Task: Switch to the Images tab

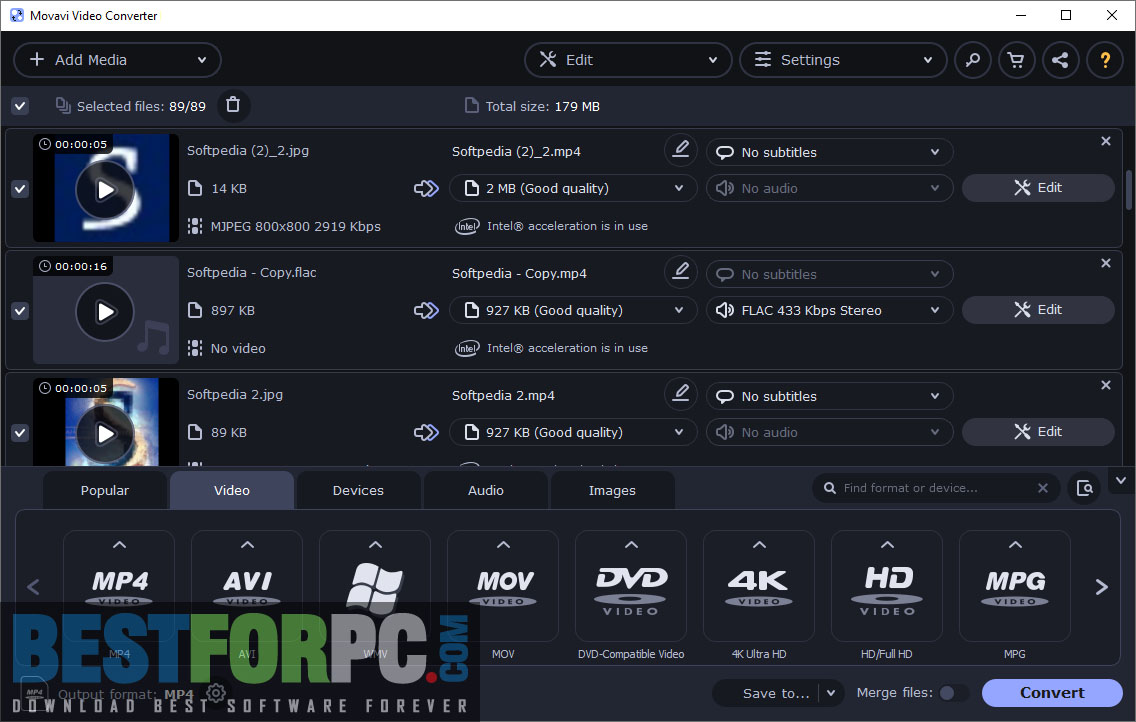Action: [x=612, y=490]
